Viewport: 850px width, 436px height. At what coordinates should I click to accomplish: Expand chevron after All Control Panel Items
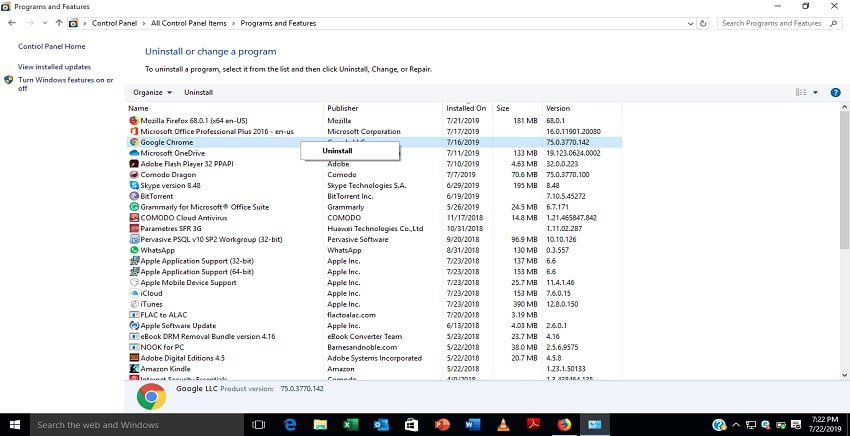[x=233, y=23]
